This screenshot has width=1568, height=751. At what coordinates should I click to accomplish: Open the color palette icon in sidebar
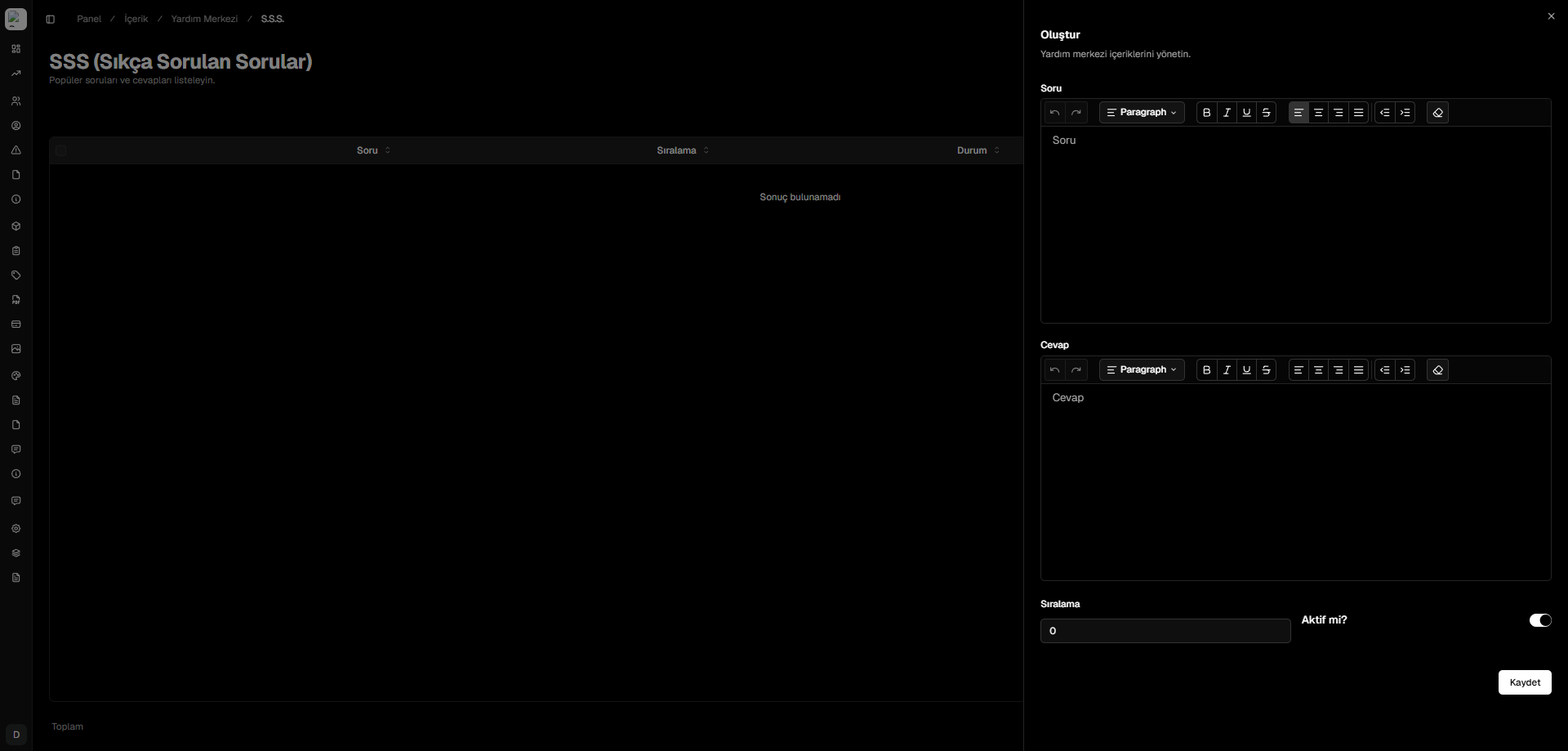(x=16, y=376)
